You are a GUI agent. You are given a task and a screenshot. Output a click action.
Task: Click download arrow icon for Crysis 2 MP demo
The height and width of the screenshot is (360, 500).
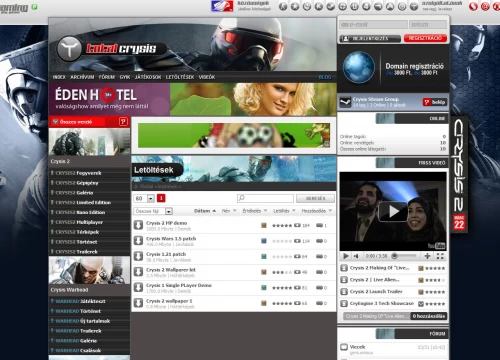pos(138,225)
